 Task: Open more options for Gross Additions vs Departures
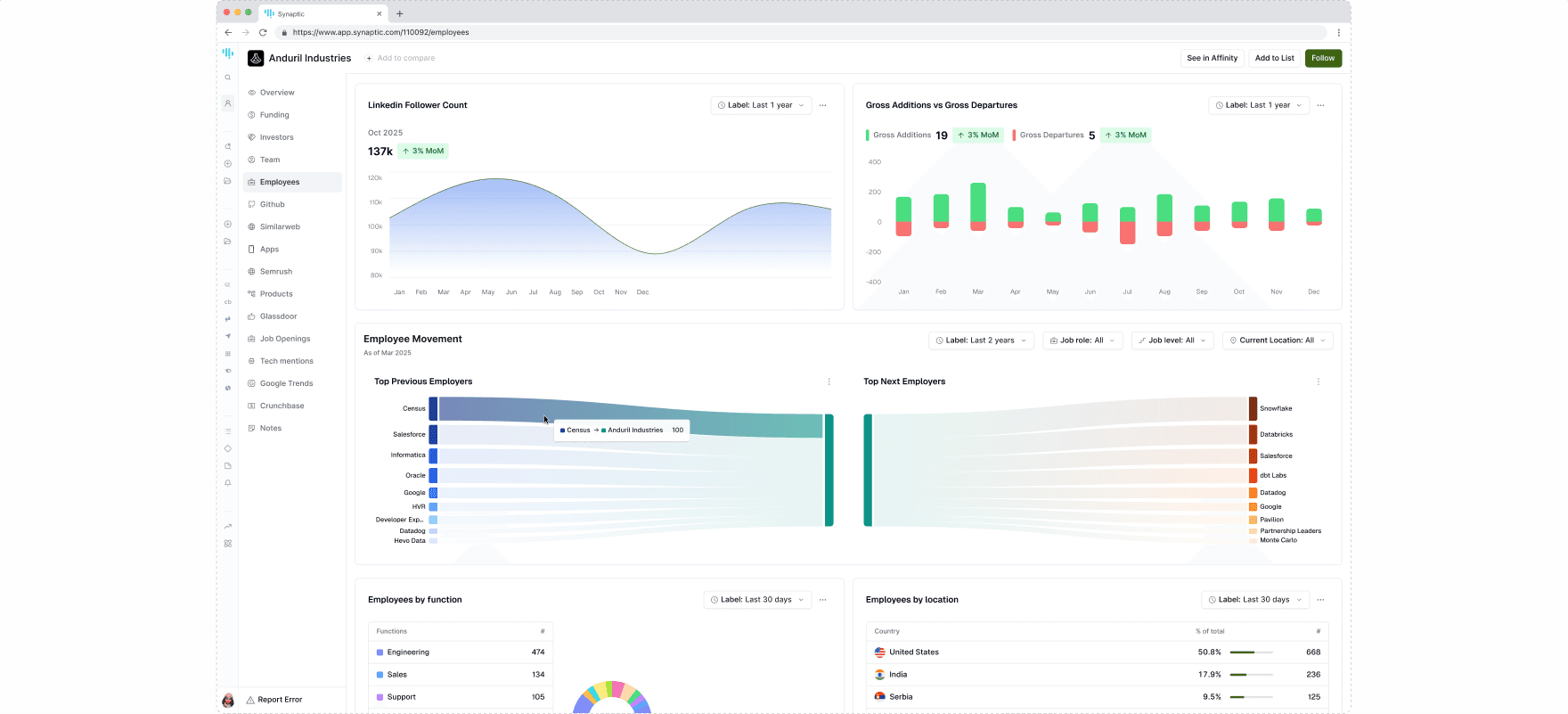tap(1320, 105)
